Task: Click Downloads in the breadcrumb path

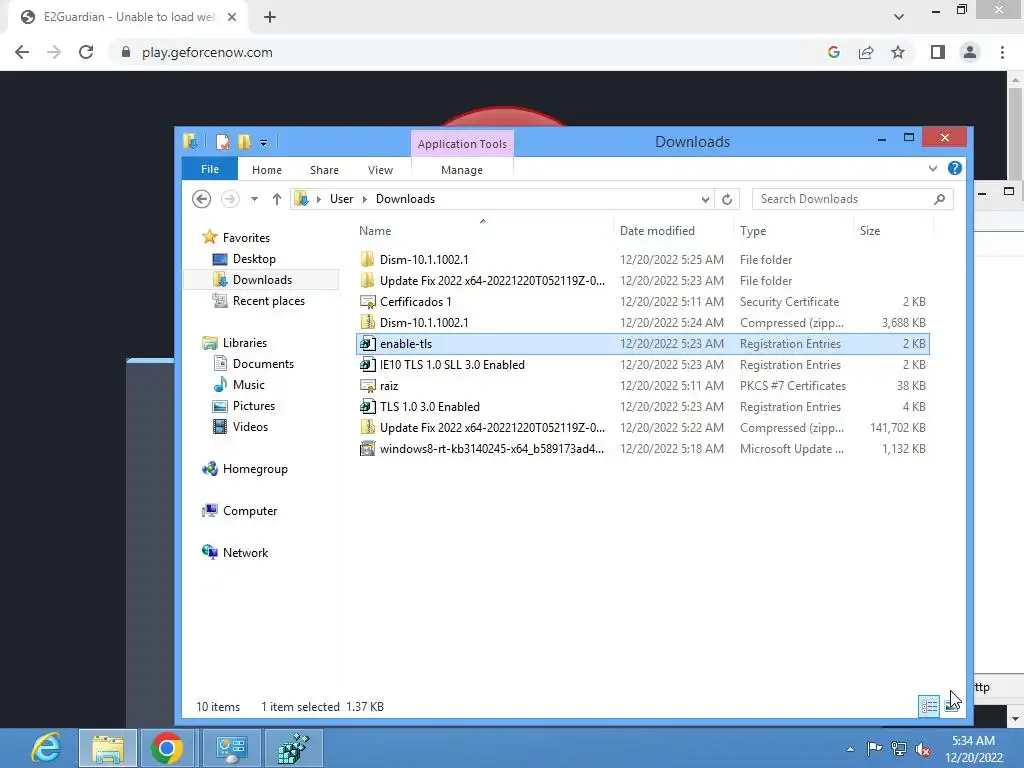Action: pos(405,199)
